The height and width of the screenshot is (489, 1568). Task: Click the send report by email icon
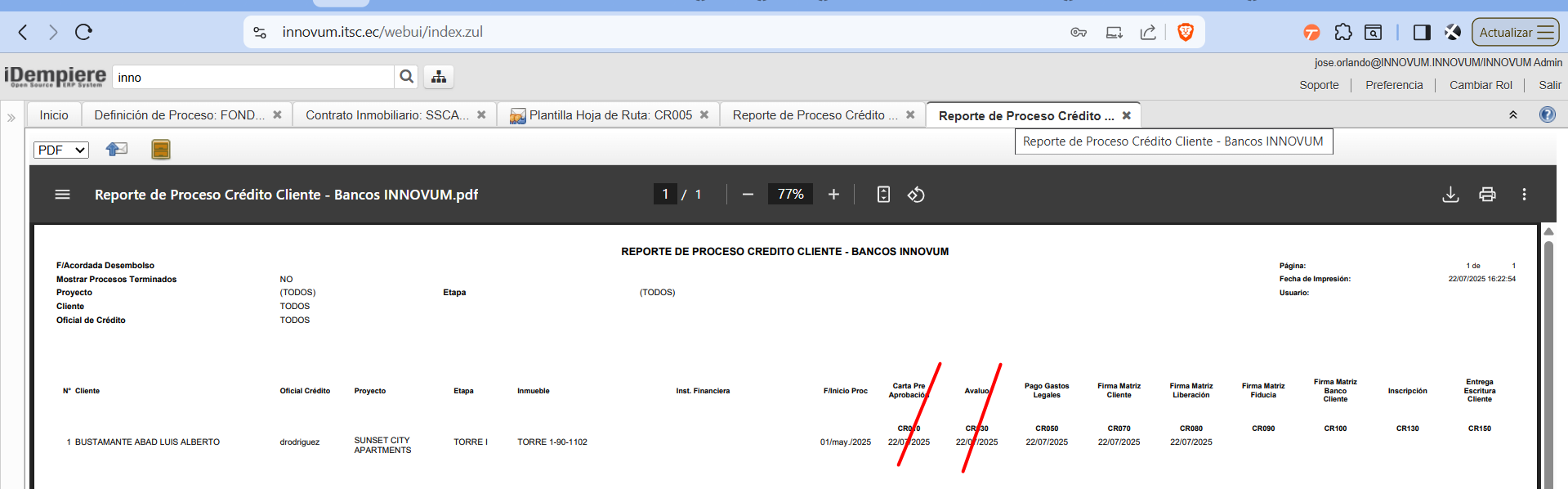117,149
